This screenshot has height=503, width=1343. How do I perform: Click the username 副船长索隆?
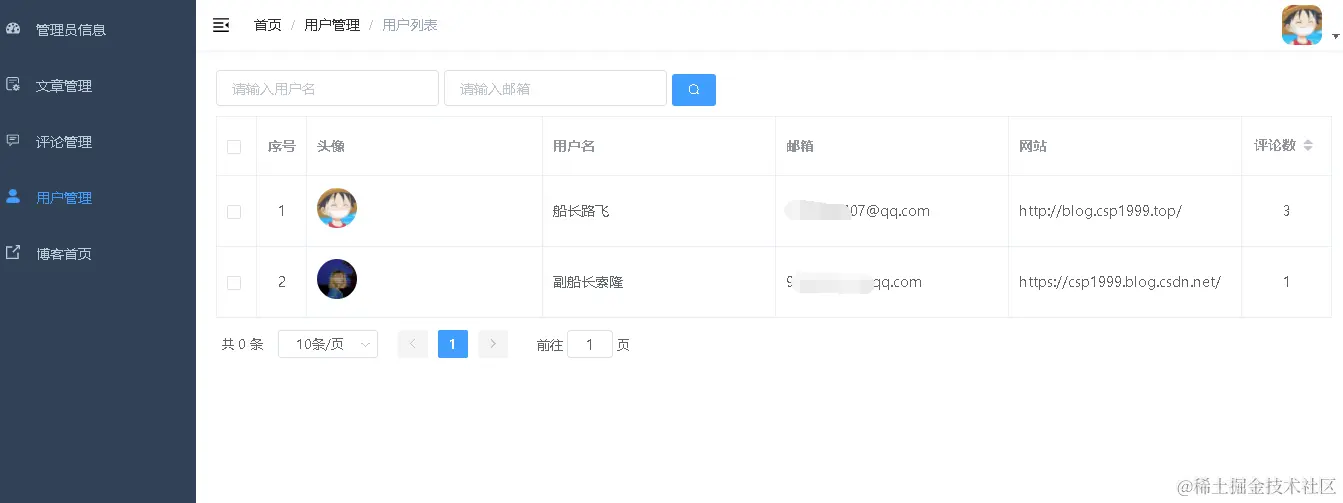(x=588, y=282)
